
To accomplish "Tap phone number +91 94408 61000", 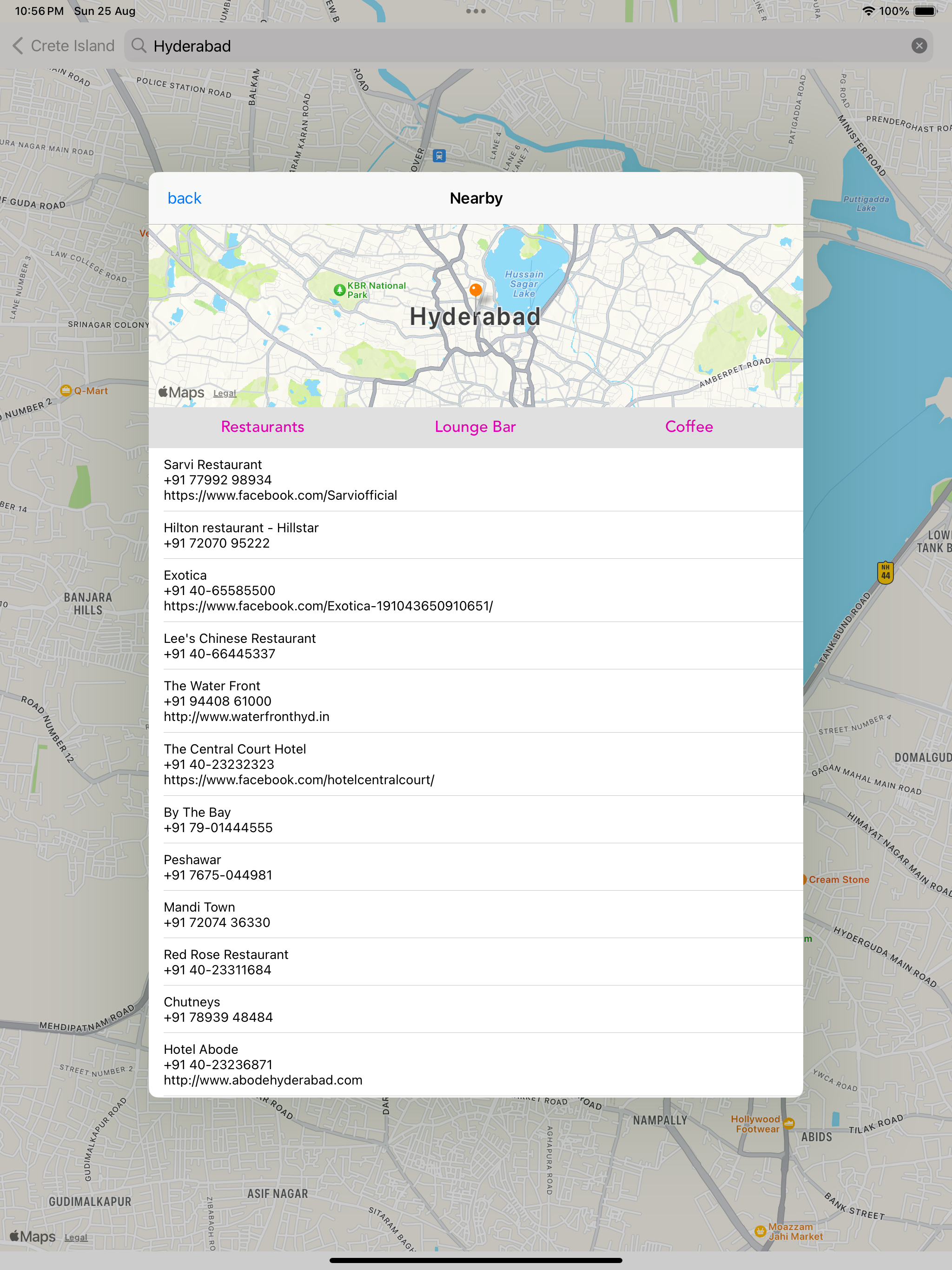I will click(x=218, y=701).
